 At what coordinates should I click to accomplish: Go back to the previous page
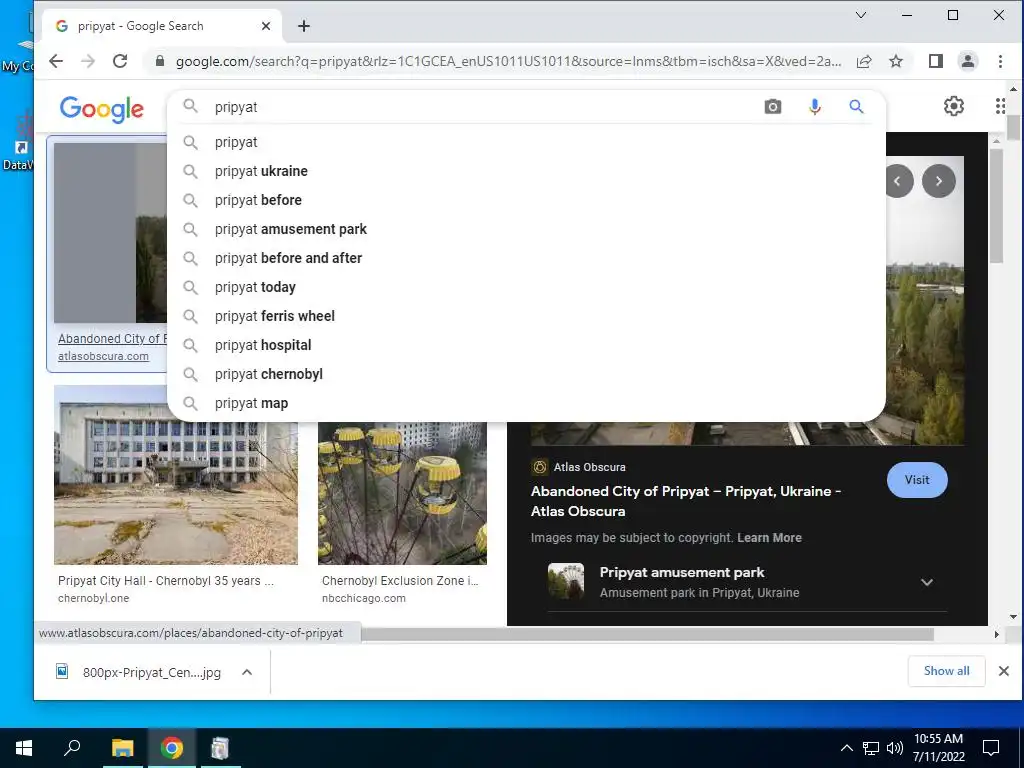coord(56,61)
